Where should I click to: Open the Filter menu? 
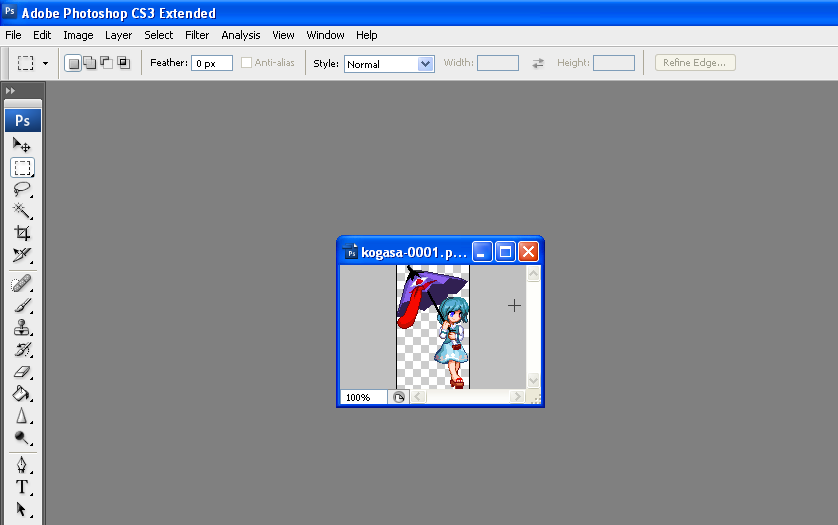click(x=197, y=35)
